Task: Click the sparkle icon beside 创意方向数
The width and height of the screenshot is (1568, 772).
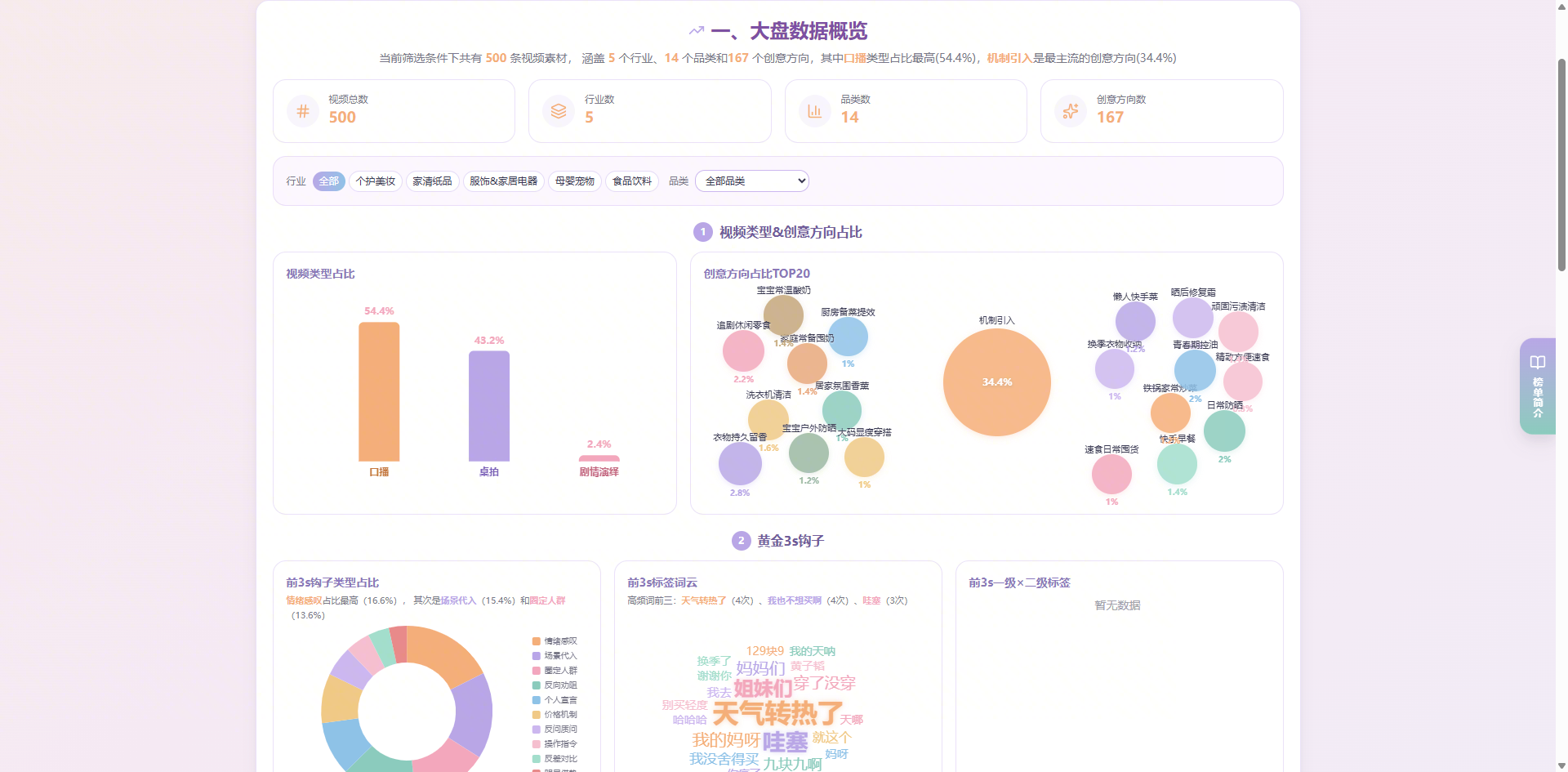Action: (1071, 111)
